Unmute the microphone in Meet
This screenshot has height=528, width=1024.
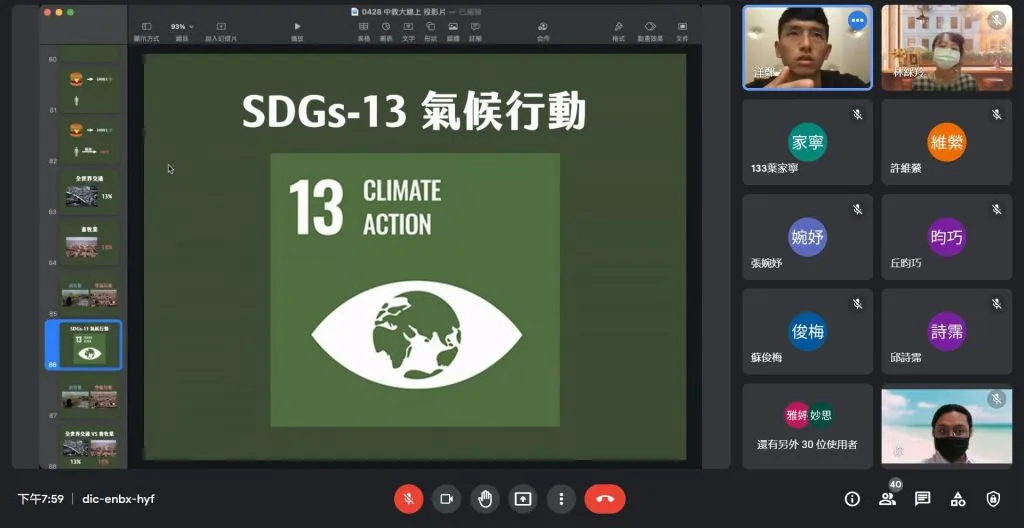(408, 498)
